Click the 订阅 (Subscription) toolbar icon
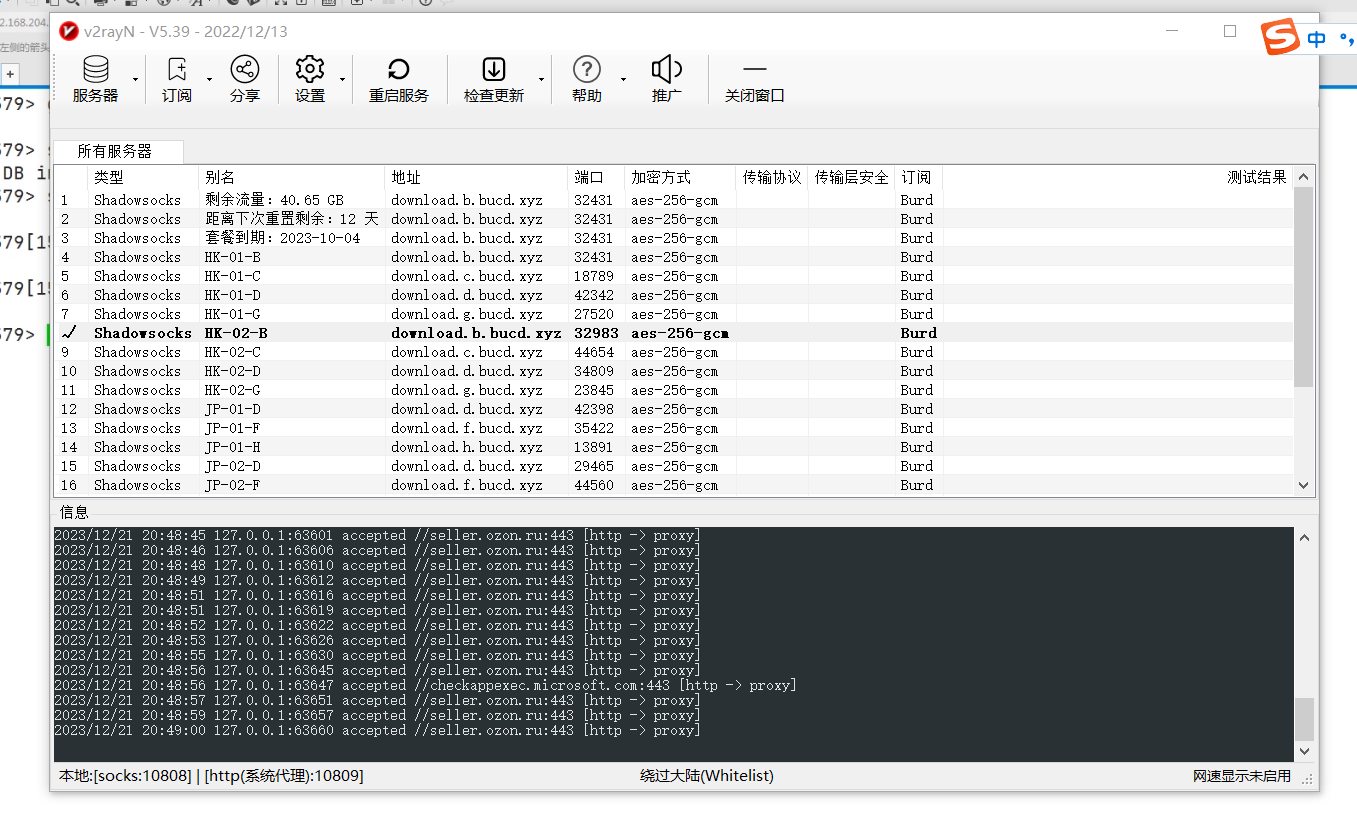 click(x=177, y=70)
